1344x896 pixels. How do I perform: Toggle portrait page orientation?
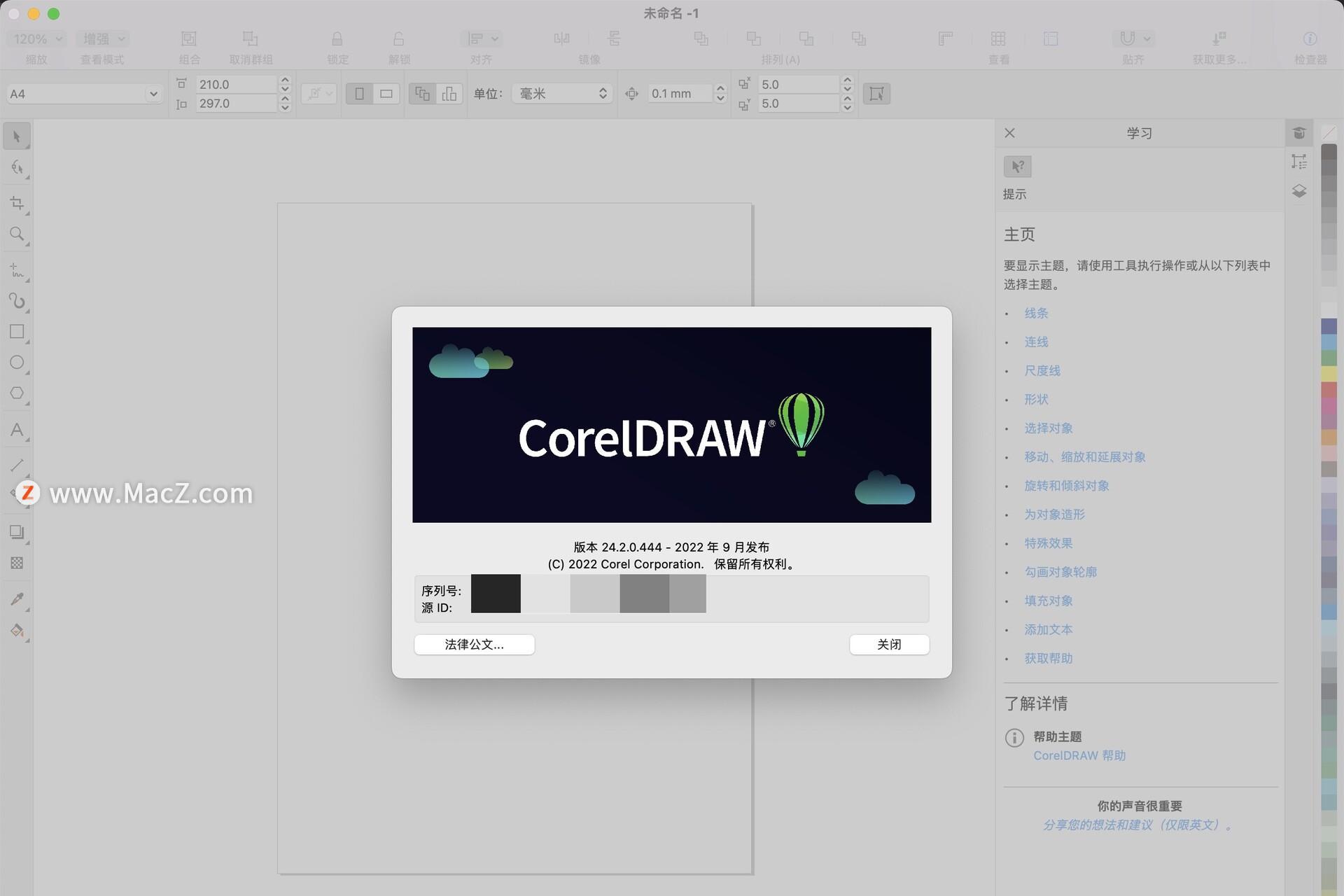coord(360,94)
